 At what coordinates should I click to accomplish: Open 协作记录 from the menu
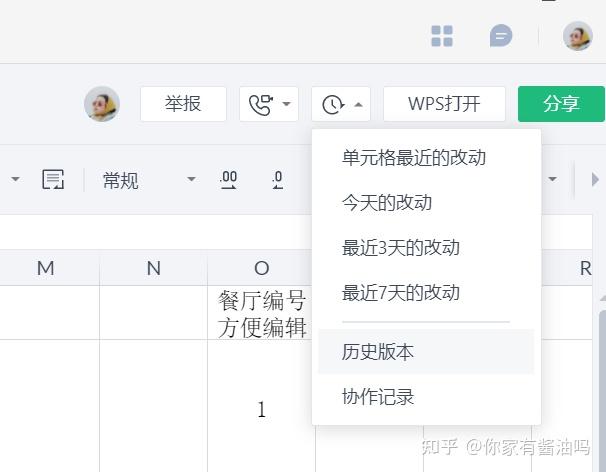tap(426, 396)
